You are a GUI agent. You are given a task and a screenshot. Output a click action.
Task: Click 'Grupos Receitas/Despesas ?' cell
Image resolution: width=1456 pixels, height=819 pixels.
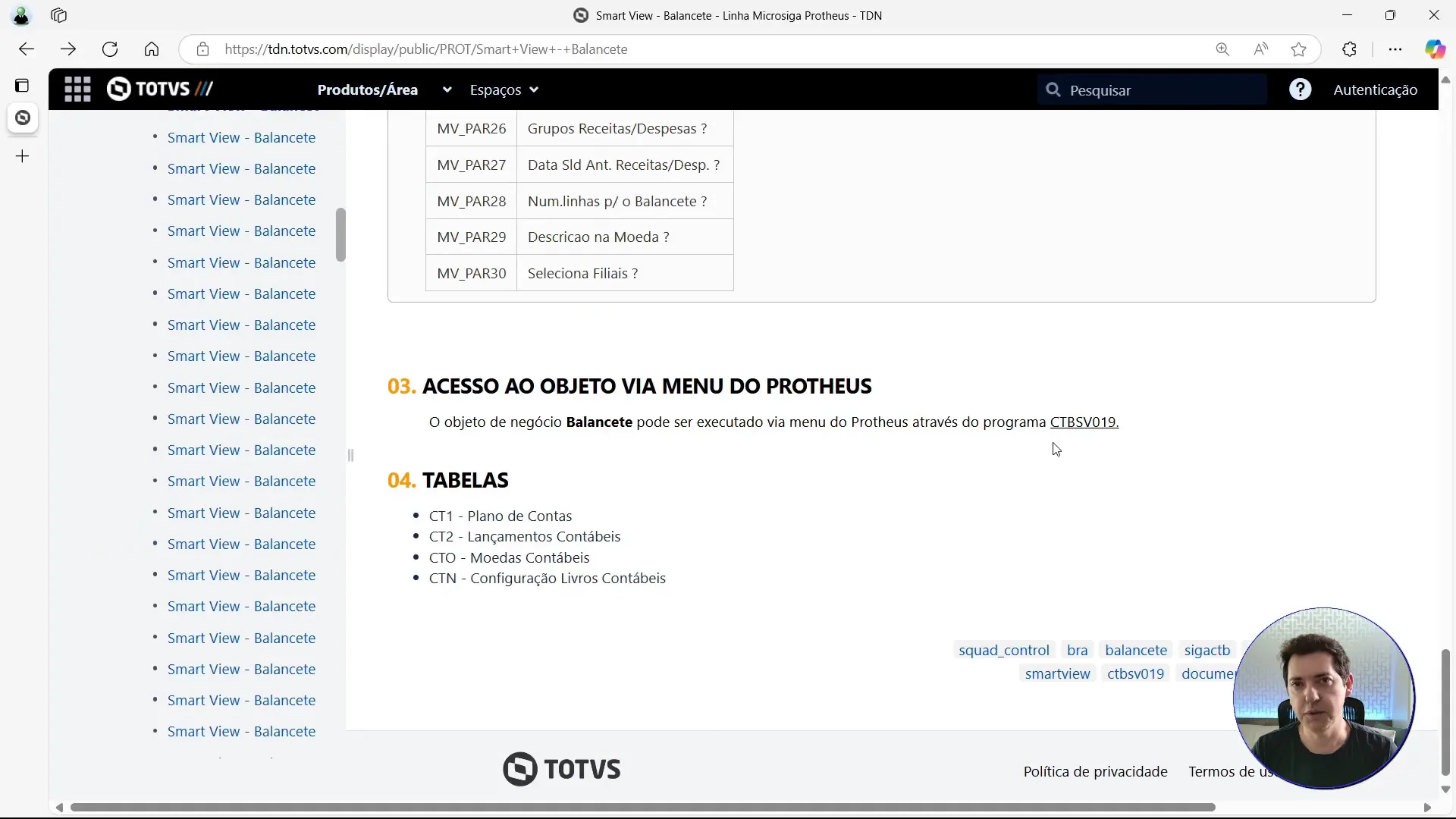625,128
